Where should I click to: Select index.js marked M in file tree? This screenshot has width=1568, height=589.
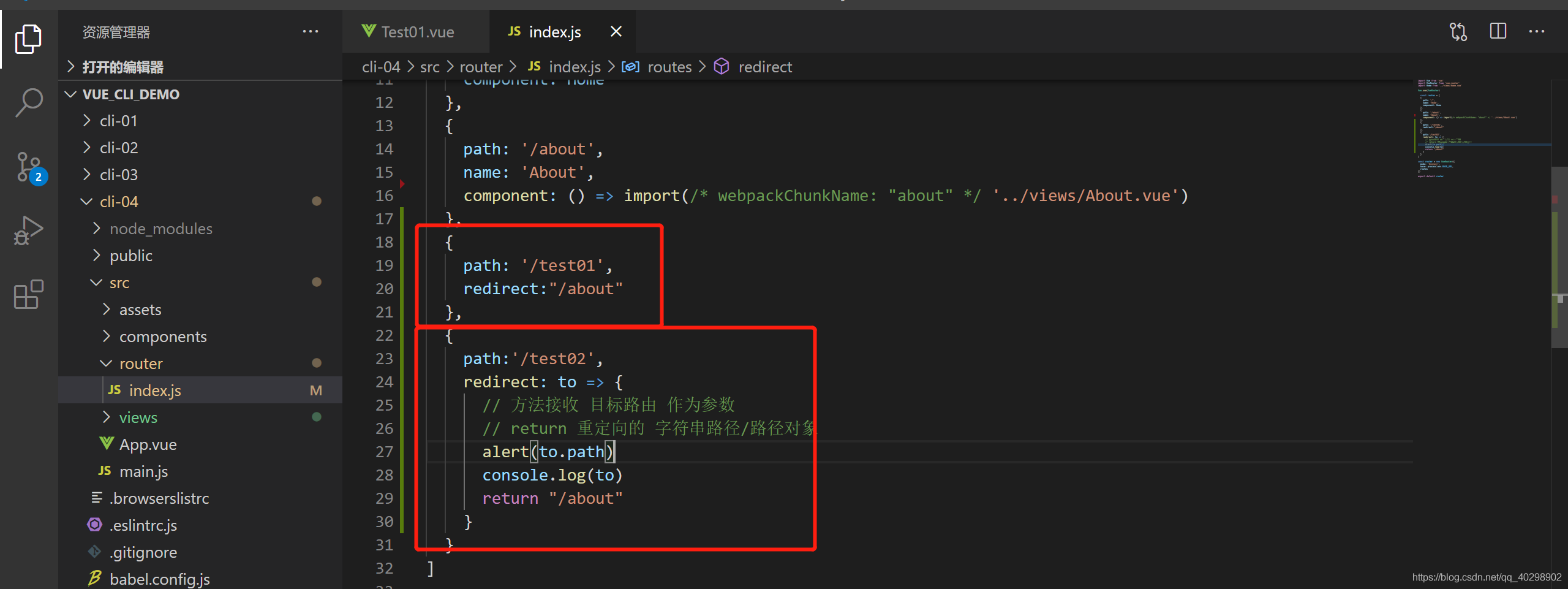[200, 390]
